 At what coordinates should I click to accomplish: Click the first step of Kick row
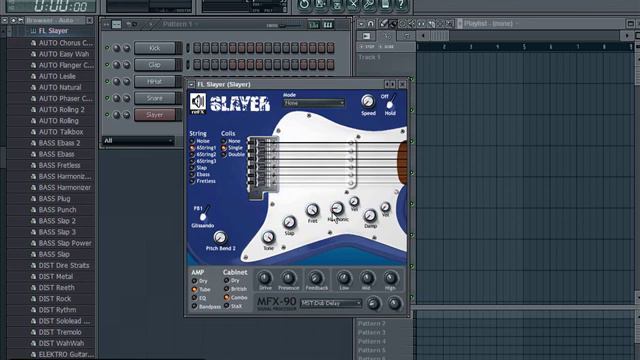[197, 48]
